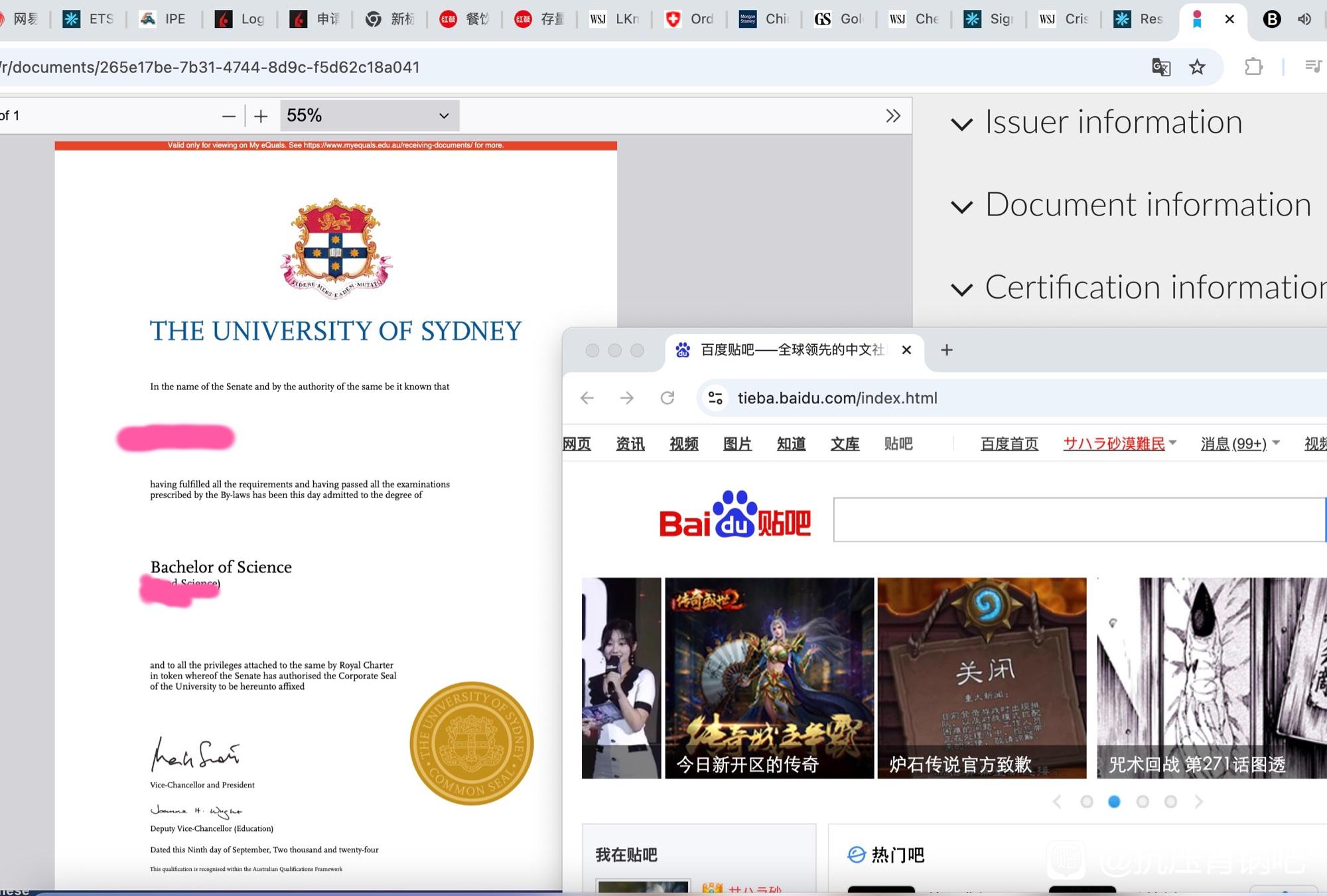
Task: Click the Baidu 贴吧 logo
Action: point(734,515)
